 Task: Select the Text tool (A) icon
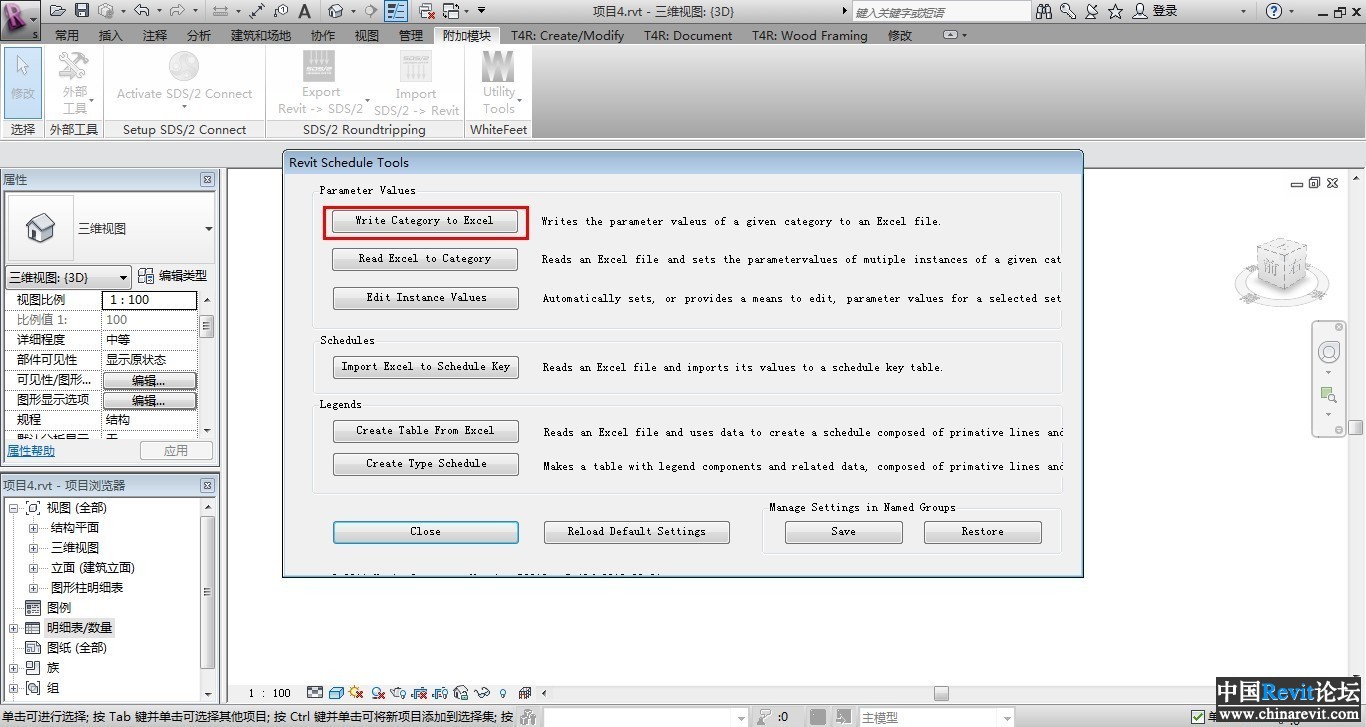(304, 11)
